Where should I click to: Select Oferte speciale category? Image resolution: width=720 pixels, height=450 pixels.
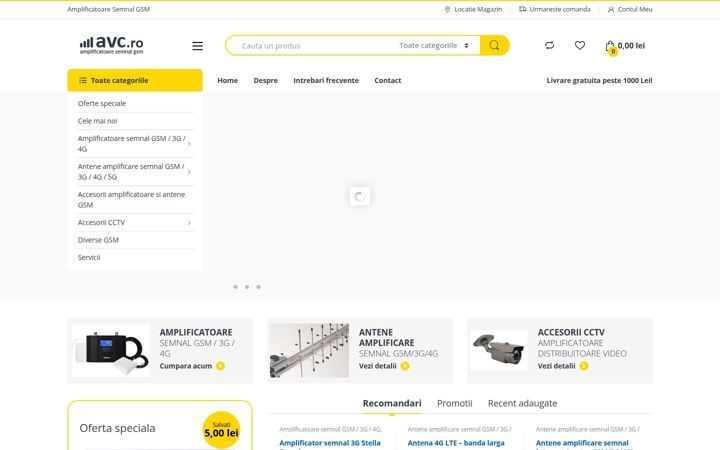(101, 103)
